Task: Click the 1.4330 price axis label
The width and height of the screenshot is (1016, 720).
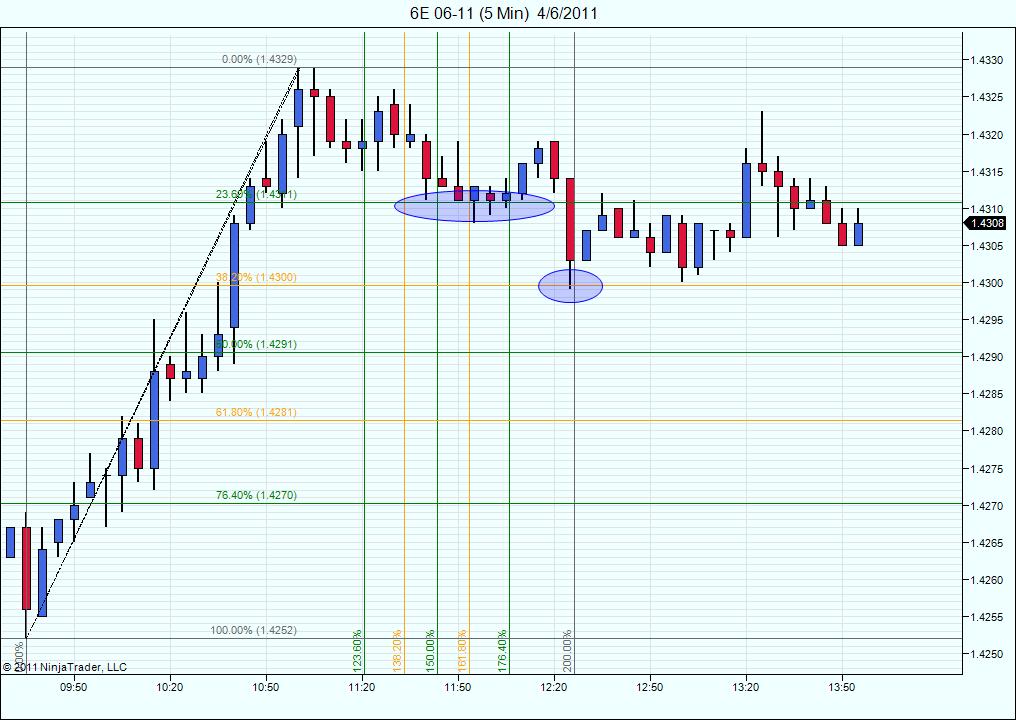Action: (985, 60)
